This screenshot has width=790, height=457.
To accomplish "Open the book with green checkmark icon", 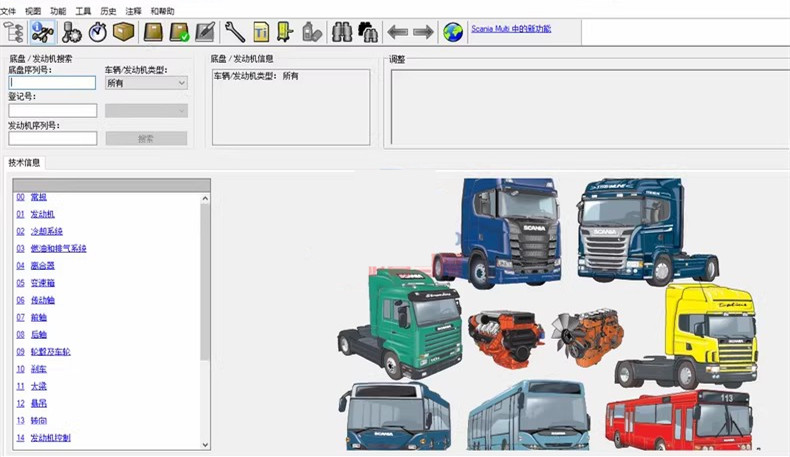I will [x=179, y=33].
